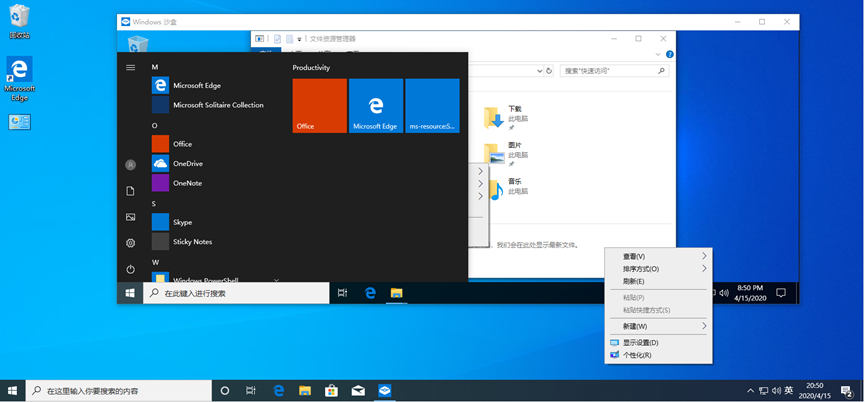Open Microsoft Store on the host taskbar
Viewport: 865px width, 402px height.
pyautogui.click(x=332, y=391)
